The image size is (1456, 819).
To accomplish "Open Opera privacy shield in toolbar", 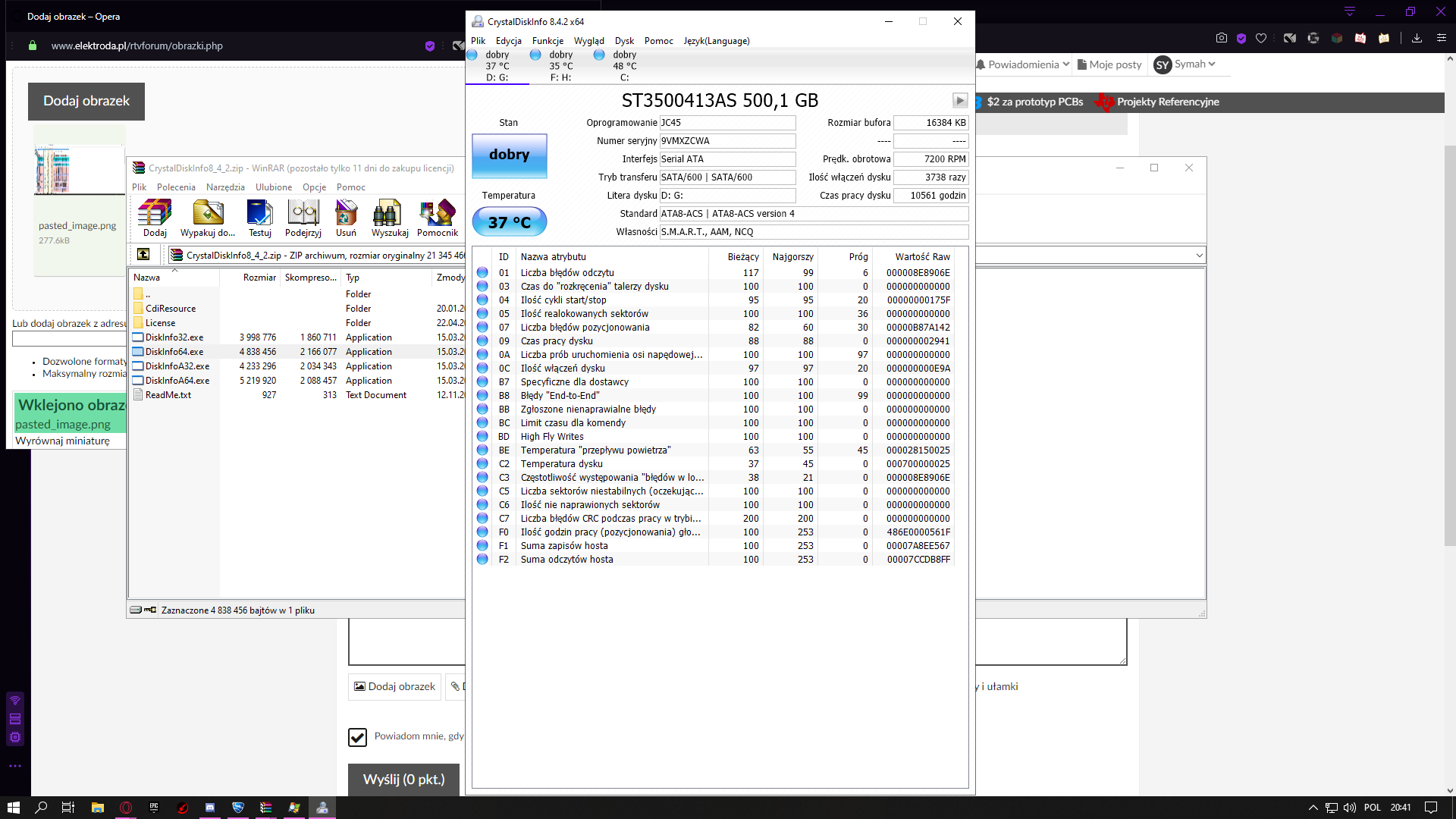I will coord(1241,38).
